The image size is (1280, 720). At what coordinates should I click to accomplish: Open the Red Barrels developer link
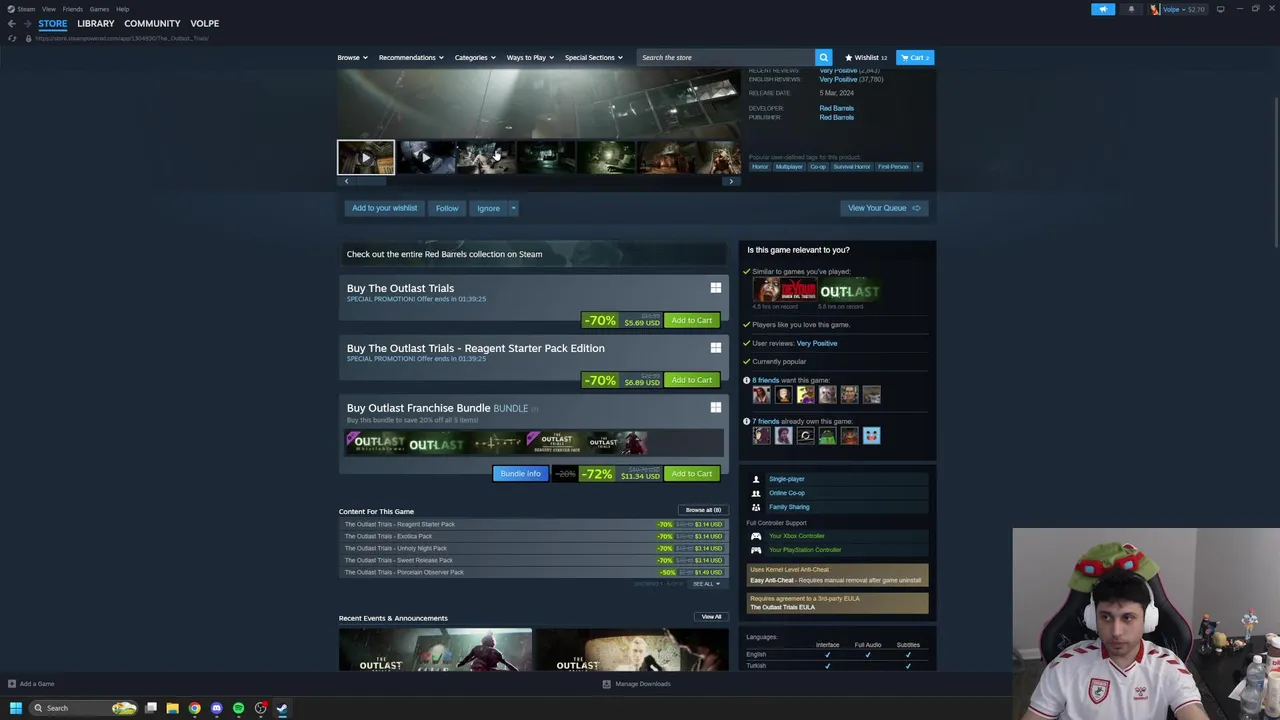(x=836, y=108)
